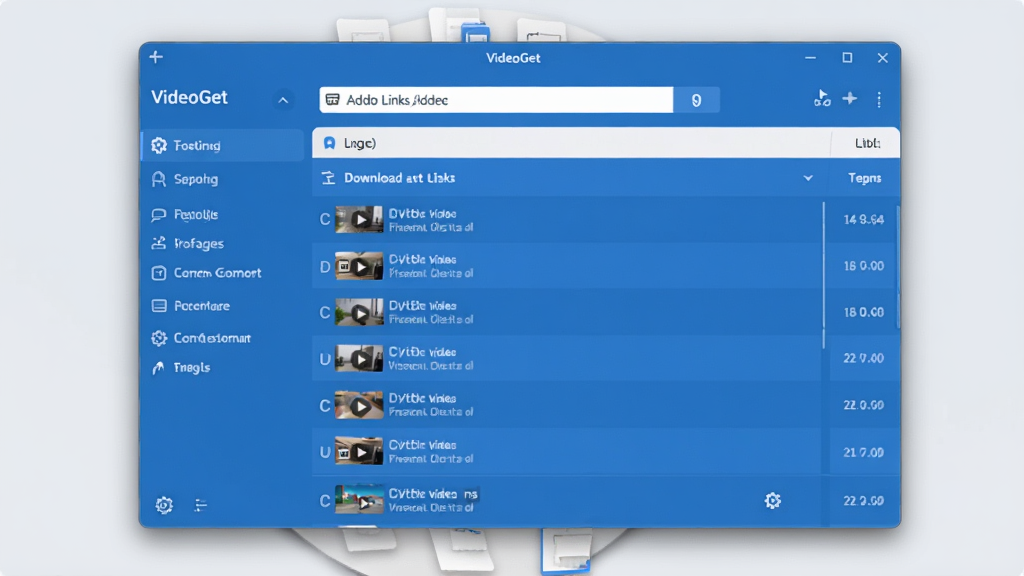Screen dimensions: 1024x576
Task: Click the bookmark icon beside Lnge)
Action: tap(330, 143)
